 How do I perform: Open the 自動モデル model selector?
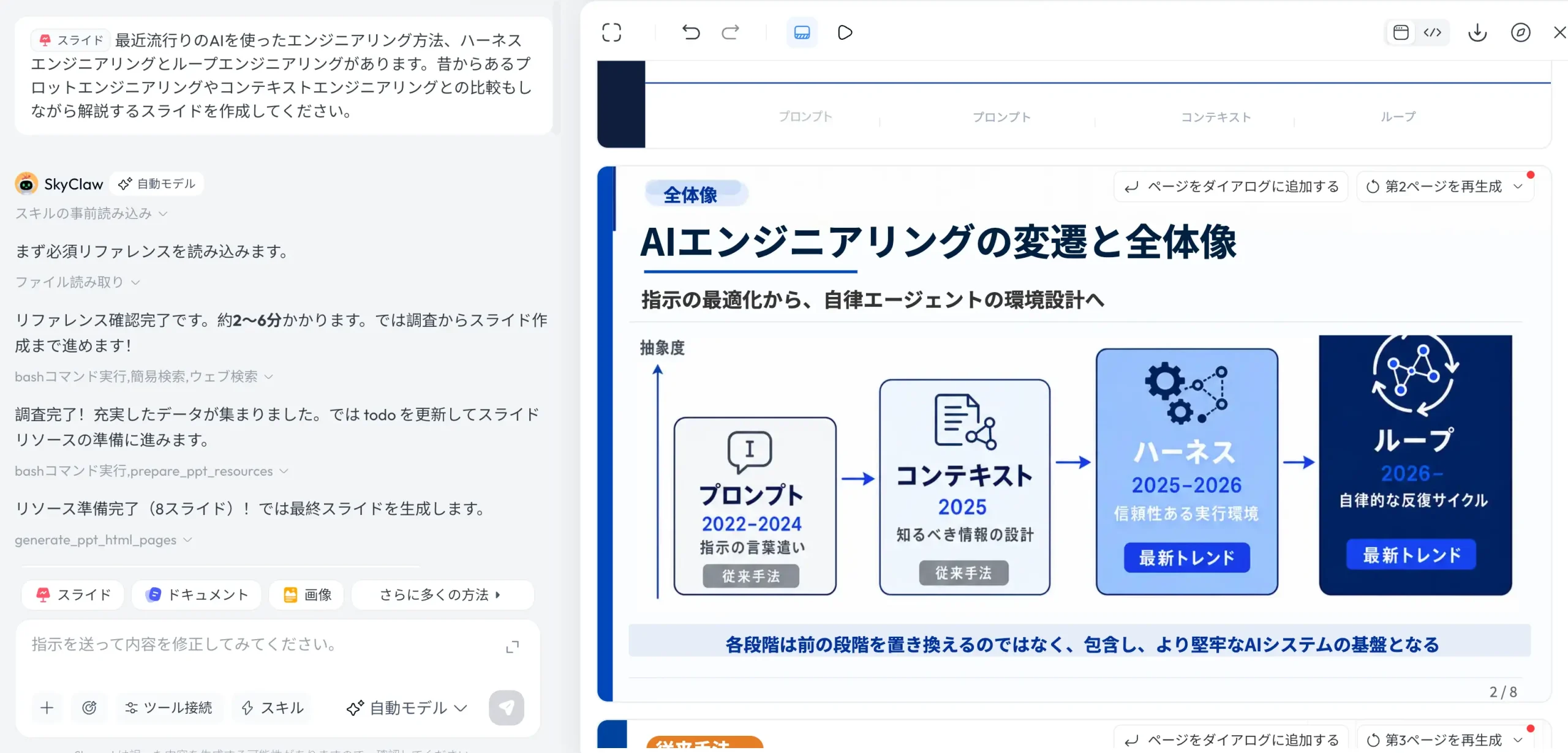click(x=407, y=708)
